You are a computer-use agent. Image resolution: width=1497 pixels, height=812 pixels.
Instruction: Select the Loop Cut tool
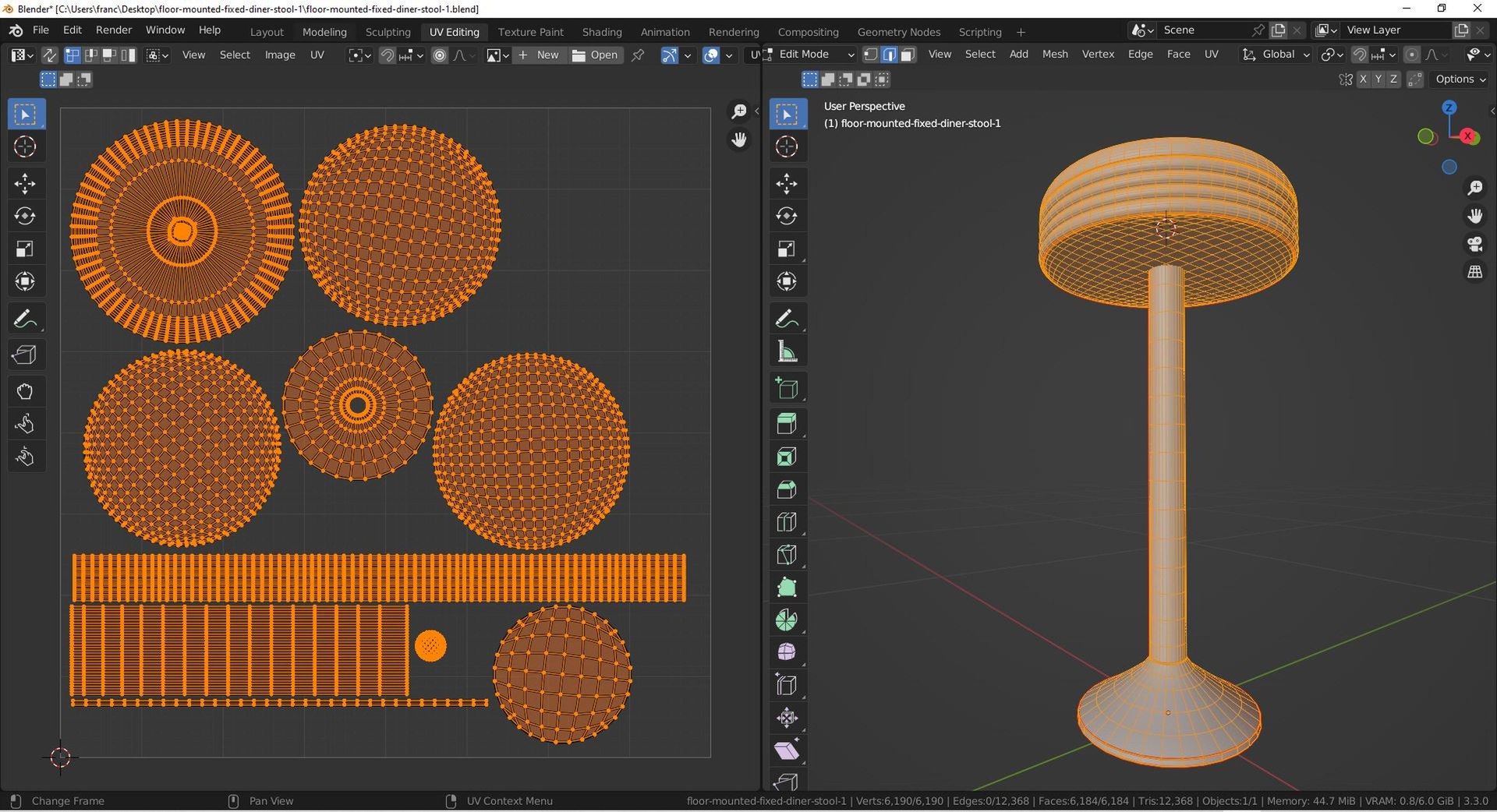click(787, 522)
